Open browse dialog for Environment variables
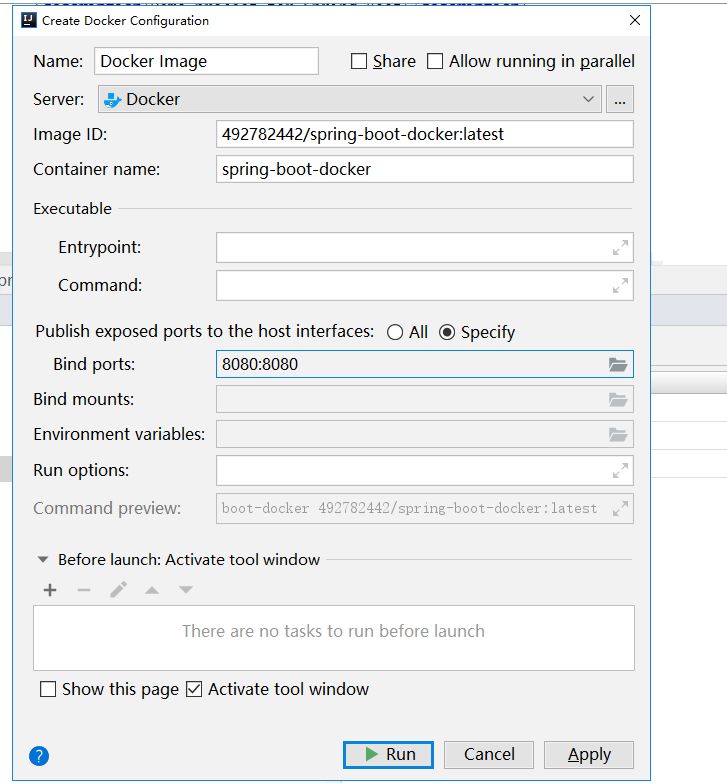727x783 pixels. (x=618, y=434)
